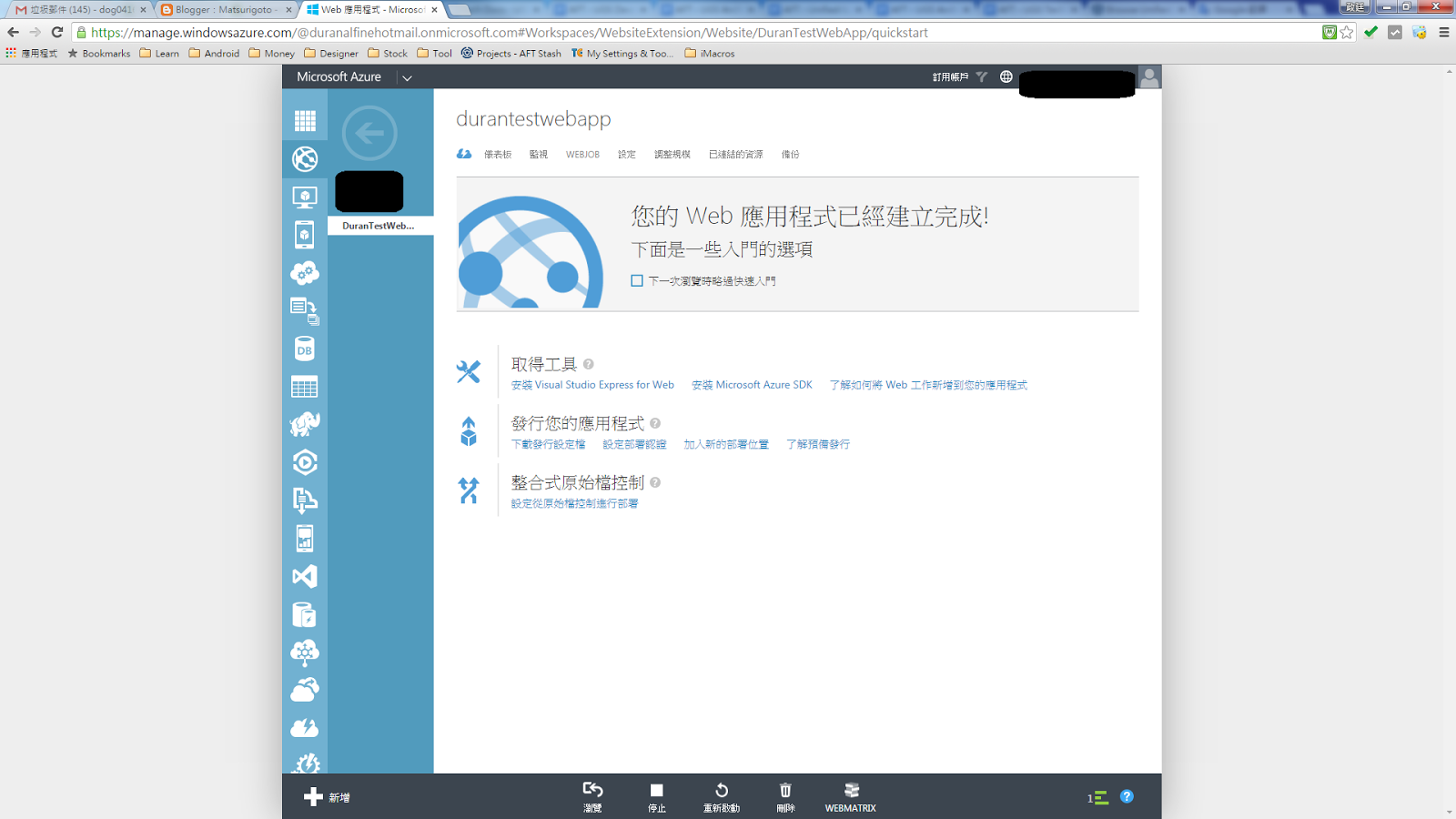Open the cloud lightning icon near sidebar bottom
Screen dimensions: 1456x819
(x=305, y=728)
